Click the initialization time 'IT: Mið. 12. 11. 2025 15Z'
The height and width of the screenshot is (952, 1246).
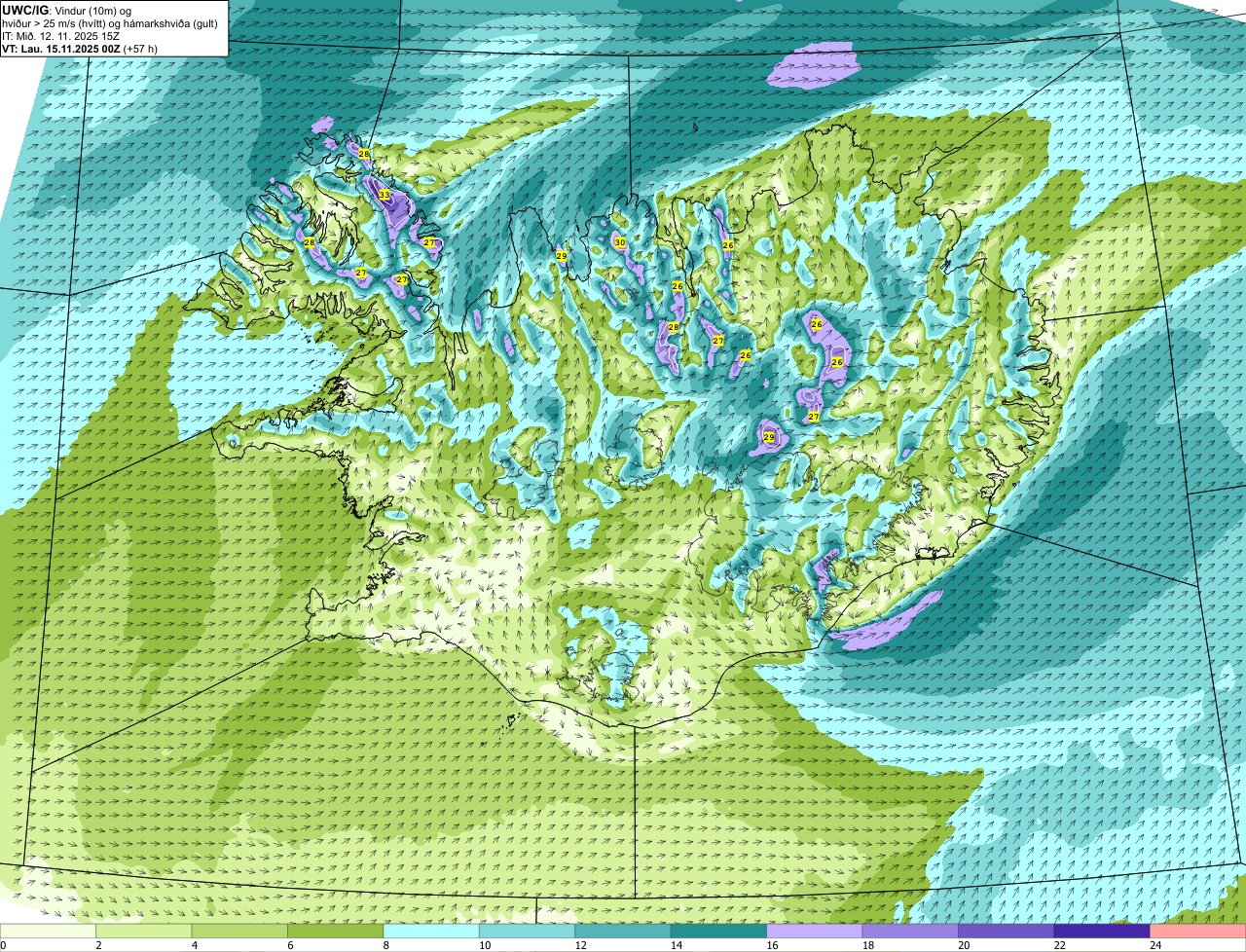(x=61, y=36)
